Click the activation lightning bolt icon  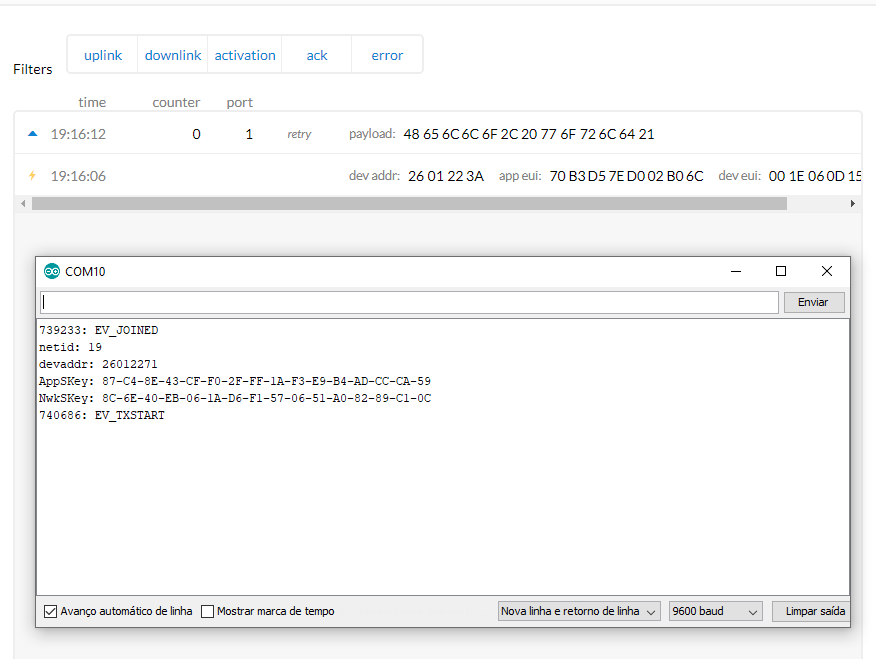point(32,176)
